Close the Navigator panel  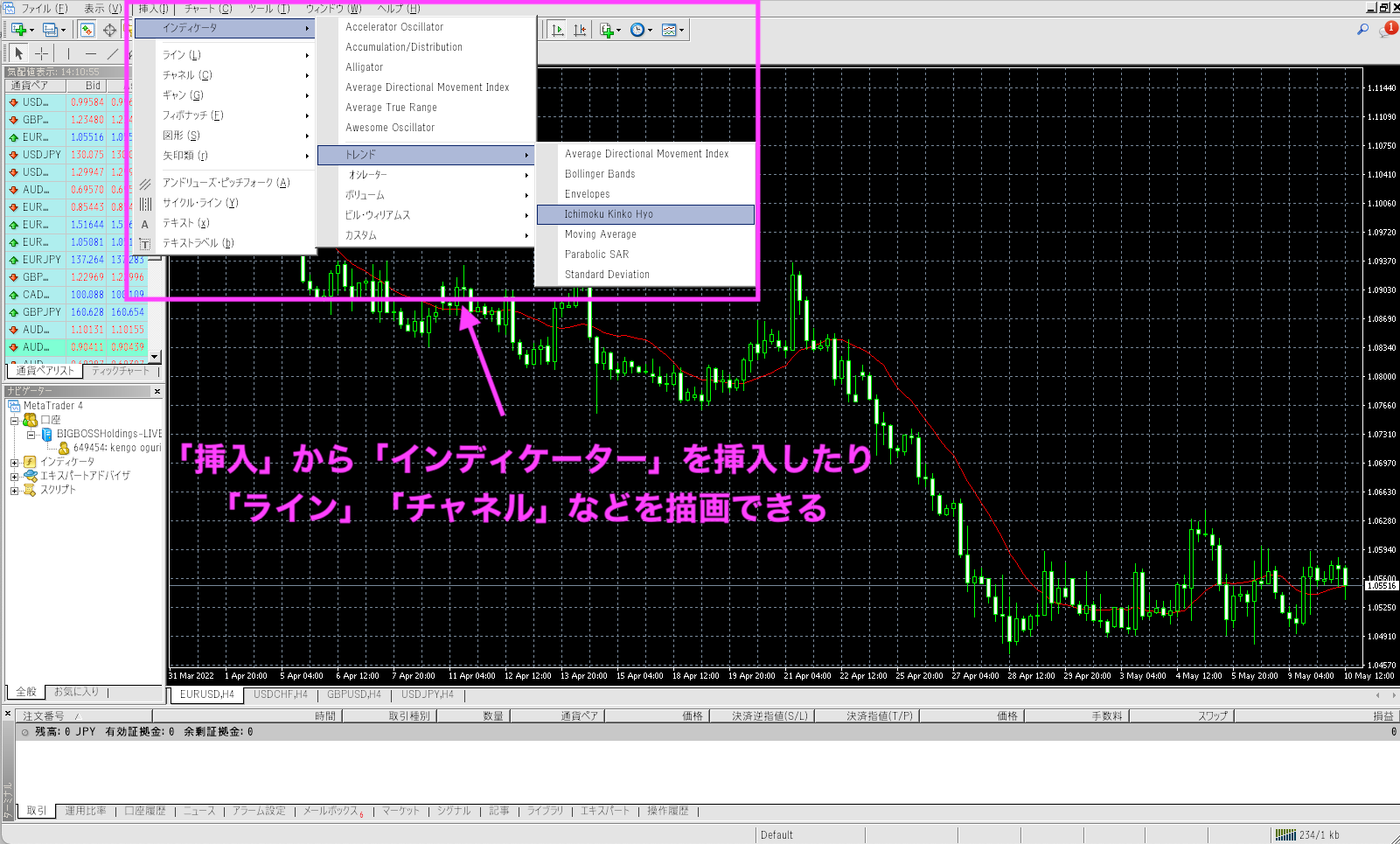157,391
